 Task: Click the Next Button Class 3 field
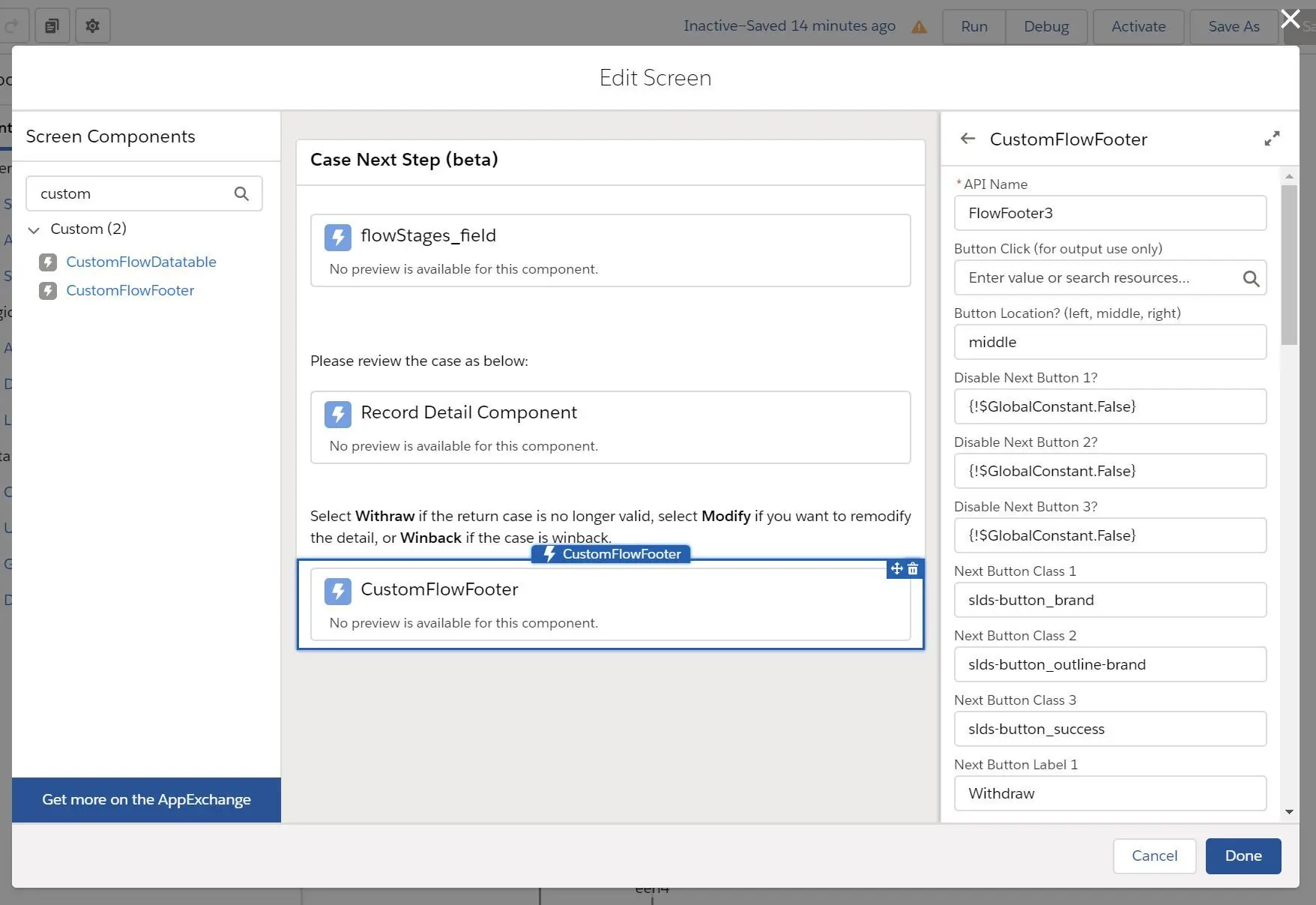click(1110, 729)
